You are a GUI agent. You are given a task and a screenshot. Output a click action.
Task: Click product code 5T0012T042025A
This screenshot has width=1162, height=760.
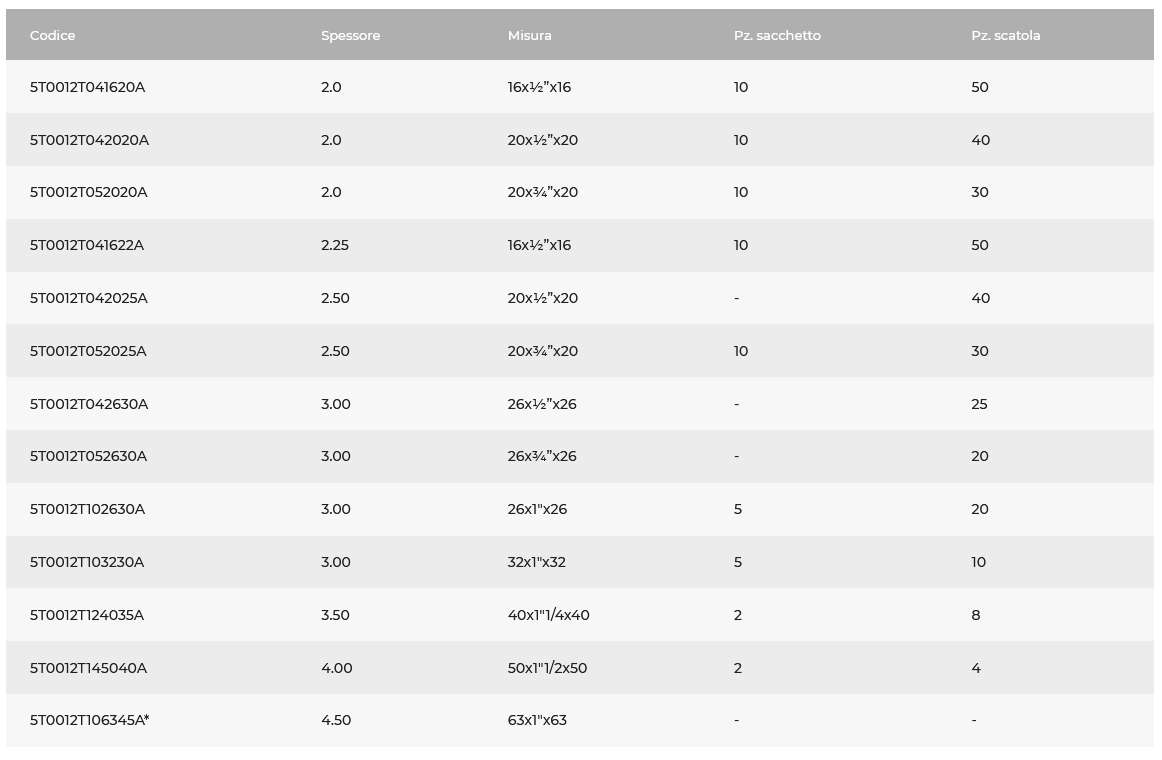[x=89, y=298]
